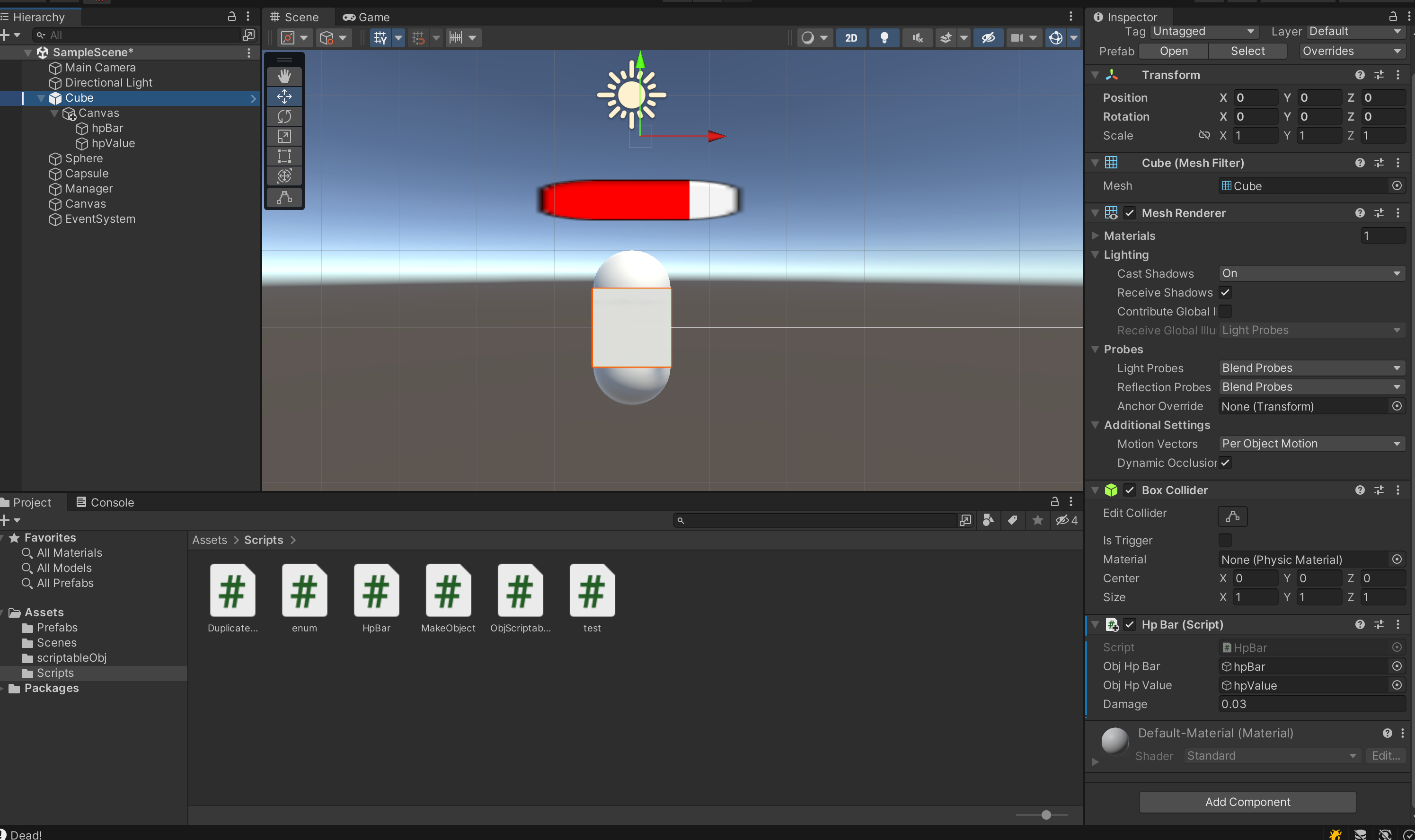Image resolution: width=1415 pixels, height=840 pixels.
Task: Switch to the Console tab
Action: 106,502
